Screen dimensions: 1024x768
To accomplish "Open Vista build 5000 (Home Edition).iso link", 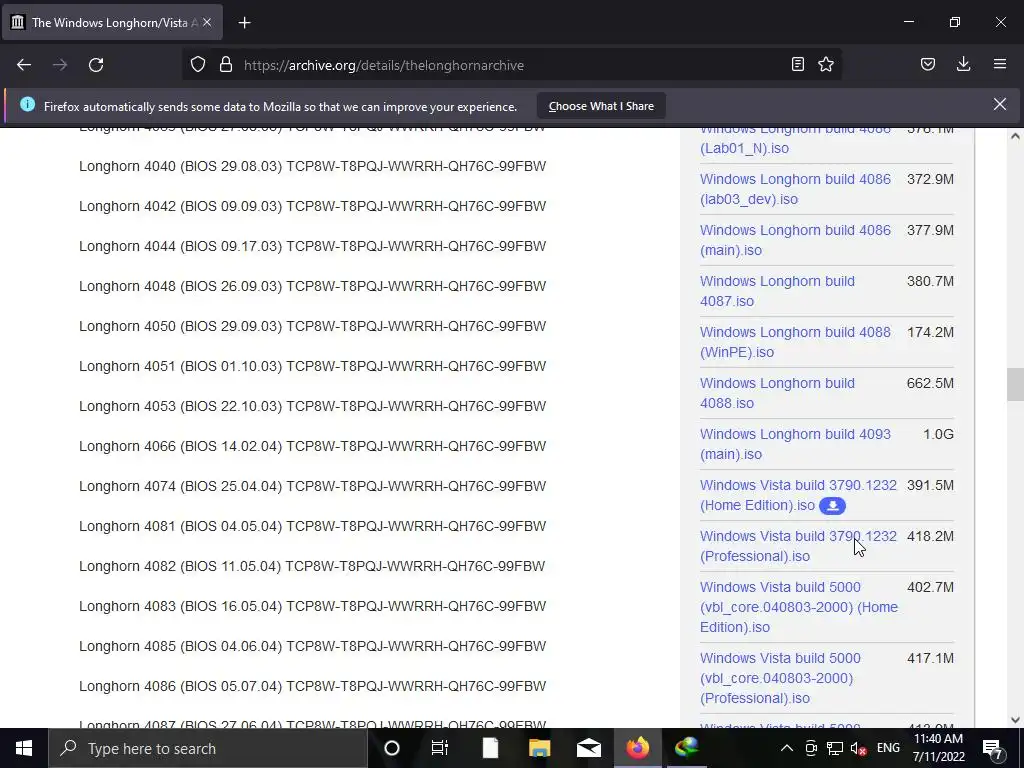I will [799, 607].
